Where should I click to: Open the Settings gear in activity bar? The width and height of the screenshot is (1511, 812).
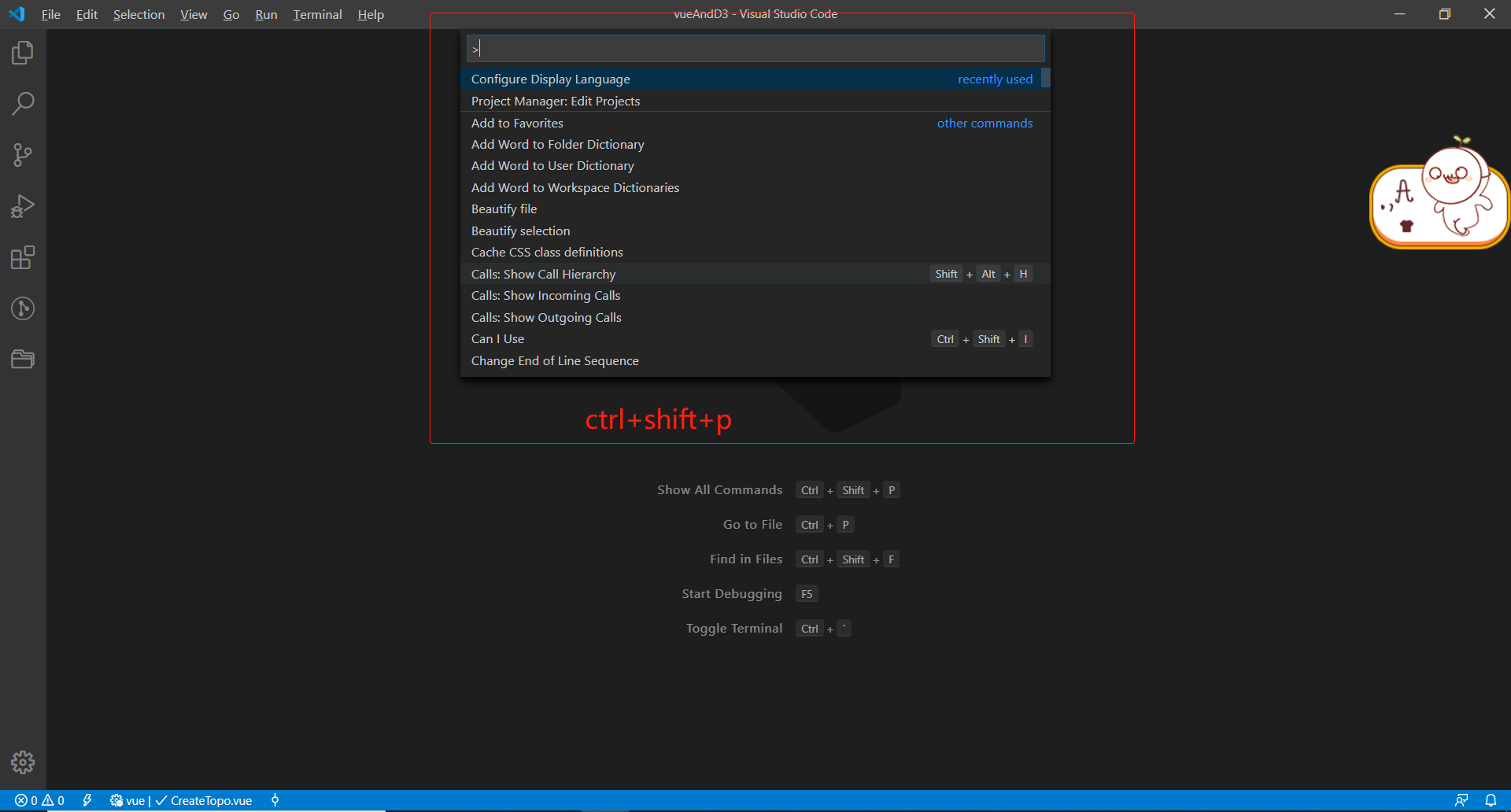point(23,762)
